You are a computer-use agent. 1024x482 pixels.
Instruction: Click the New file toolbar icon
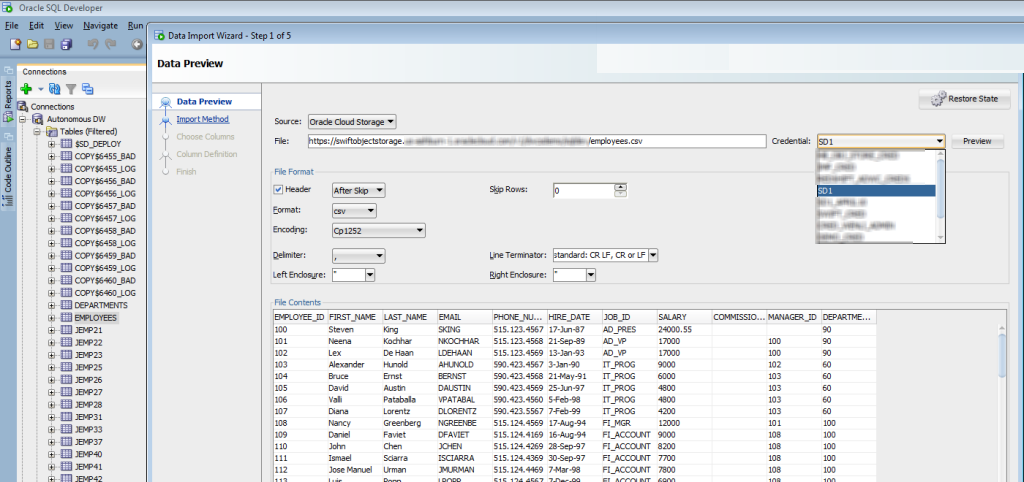coord(15,44)
